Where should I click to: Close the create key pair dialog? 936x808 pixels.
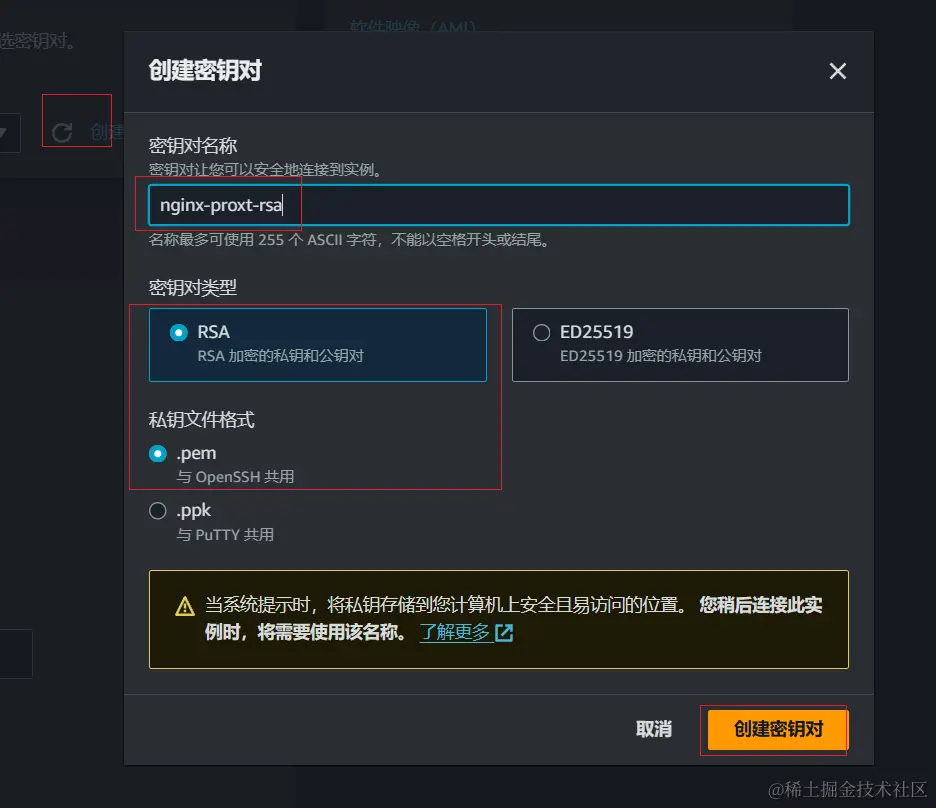point(838,71)
